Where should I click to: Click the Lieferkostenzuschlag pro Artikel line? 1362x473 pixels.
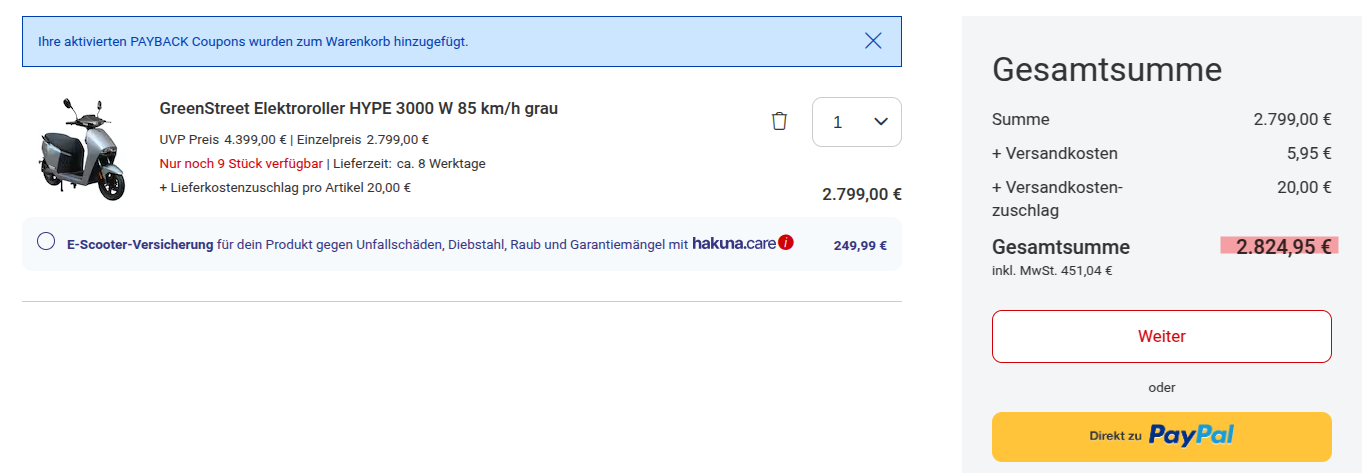pos(285,187)
